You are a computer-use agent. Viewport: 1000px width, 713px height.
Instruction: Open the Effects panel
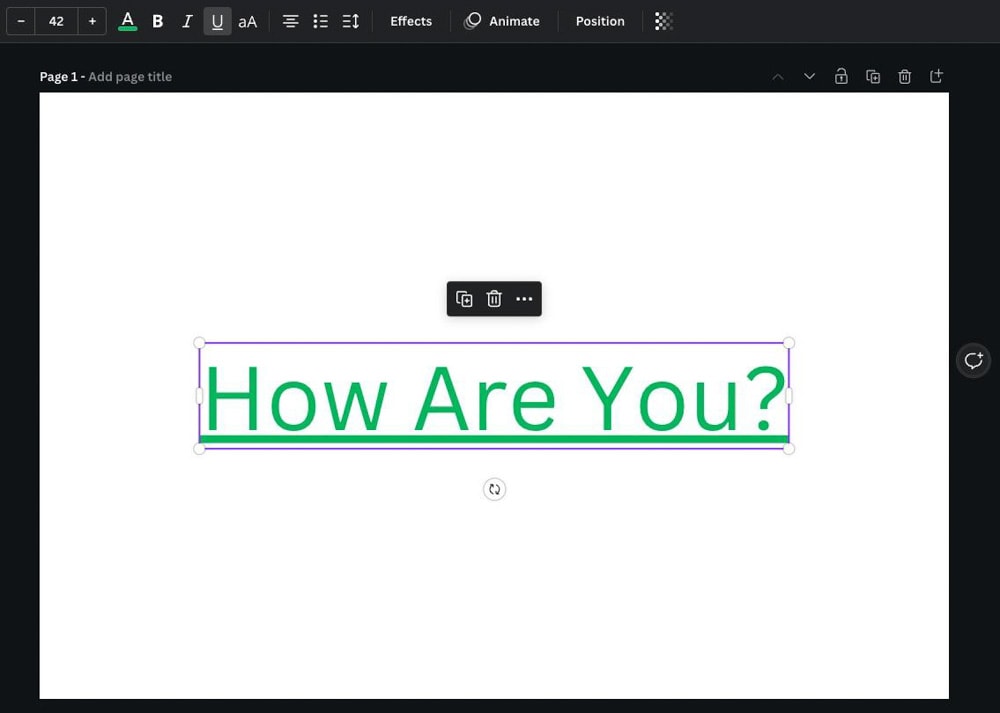411,21
